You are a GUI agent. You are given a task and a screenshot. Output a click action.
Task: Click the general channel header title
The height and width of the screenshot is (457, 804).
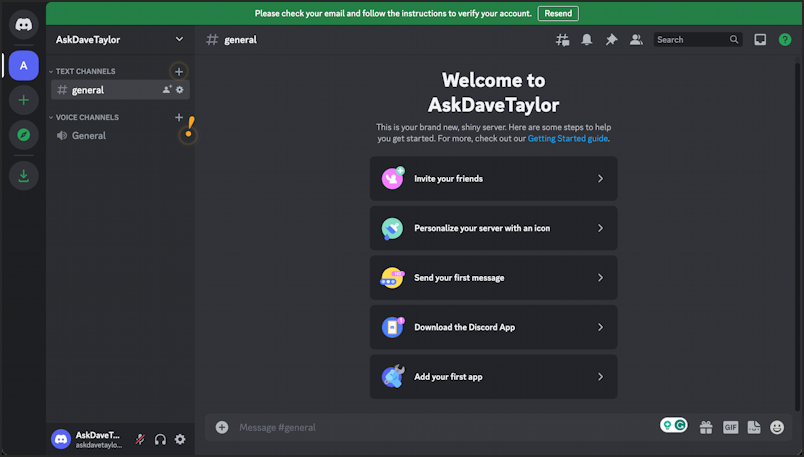pyautogui.click(x=240, y=39)
